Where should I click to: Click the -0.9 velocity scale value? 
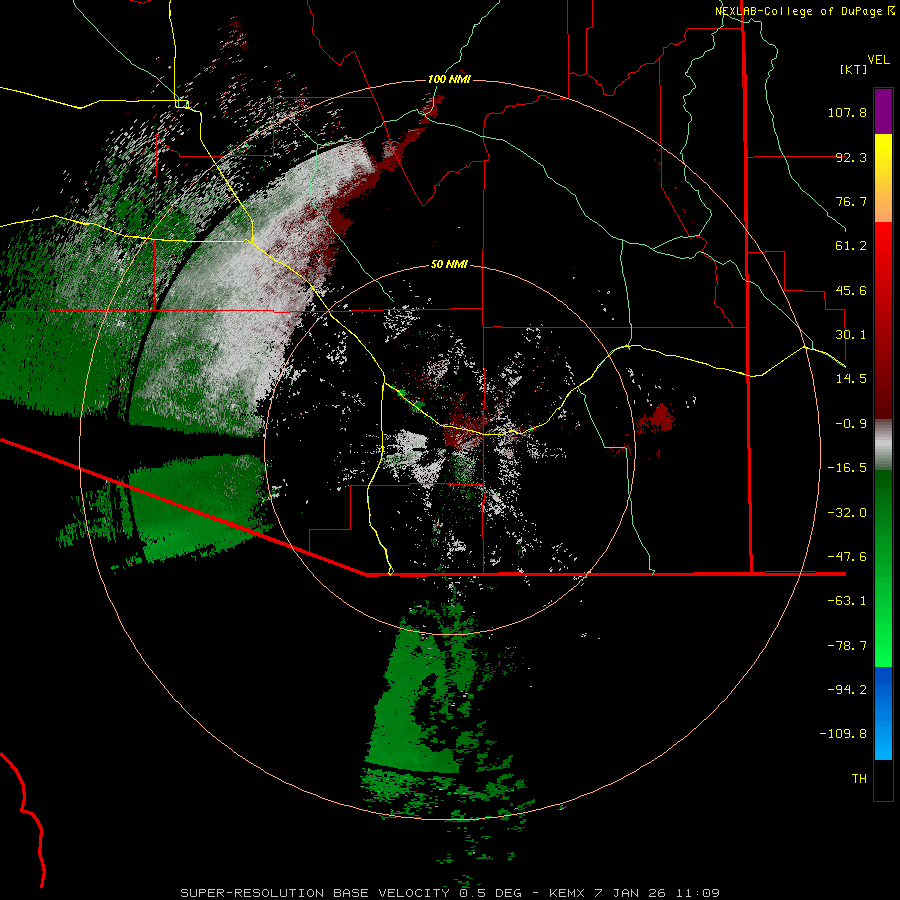(851, 424)
